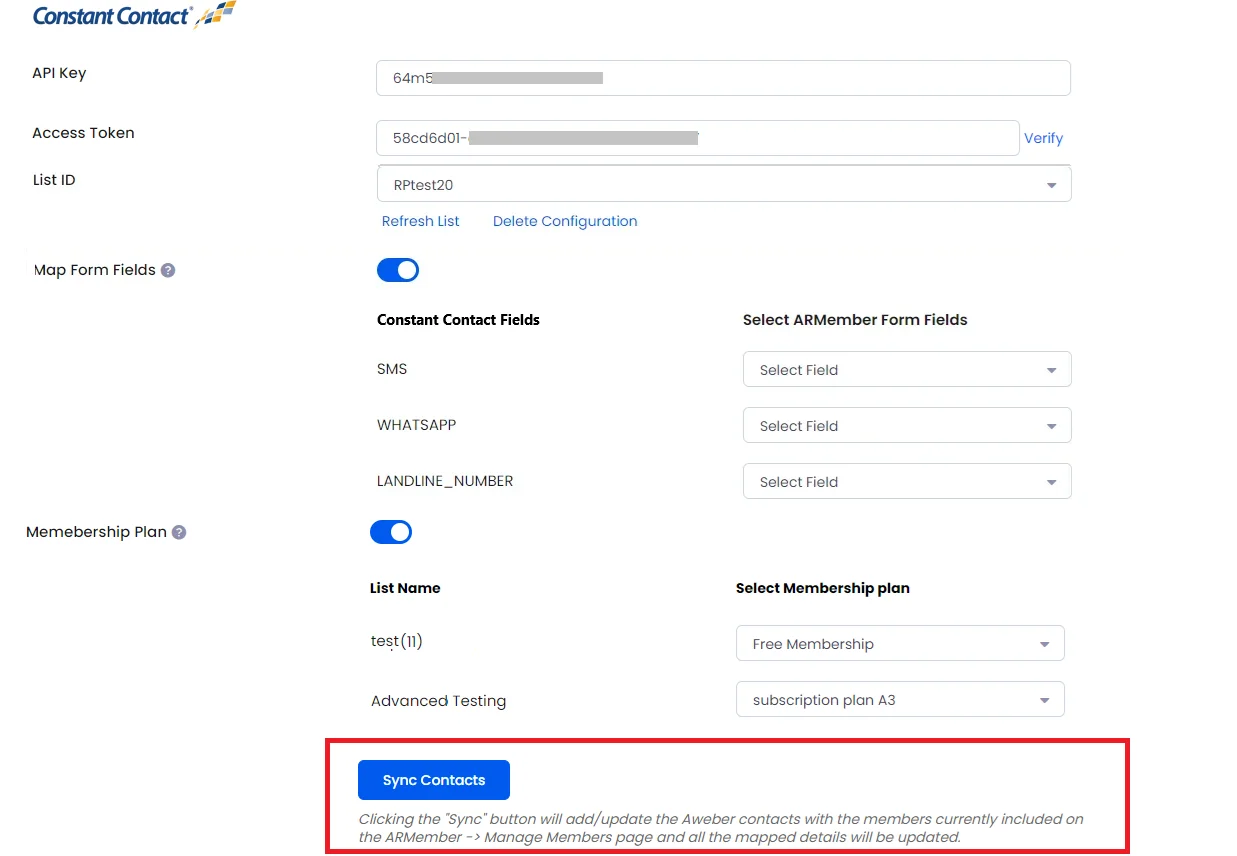Open the WHATSAPP Select Field dropdown
The height and width of the screenshot is (856, 1237).
(907, 426)
